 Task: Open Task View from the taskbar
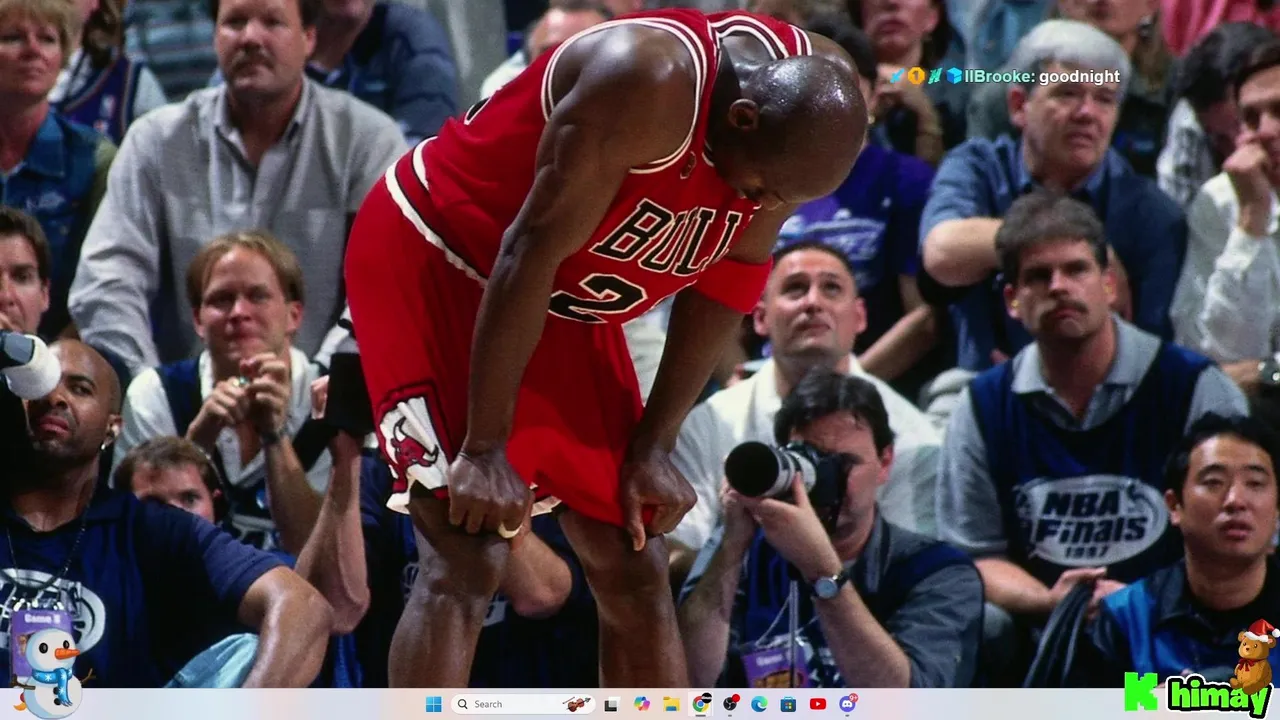tap(611, 704)
